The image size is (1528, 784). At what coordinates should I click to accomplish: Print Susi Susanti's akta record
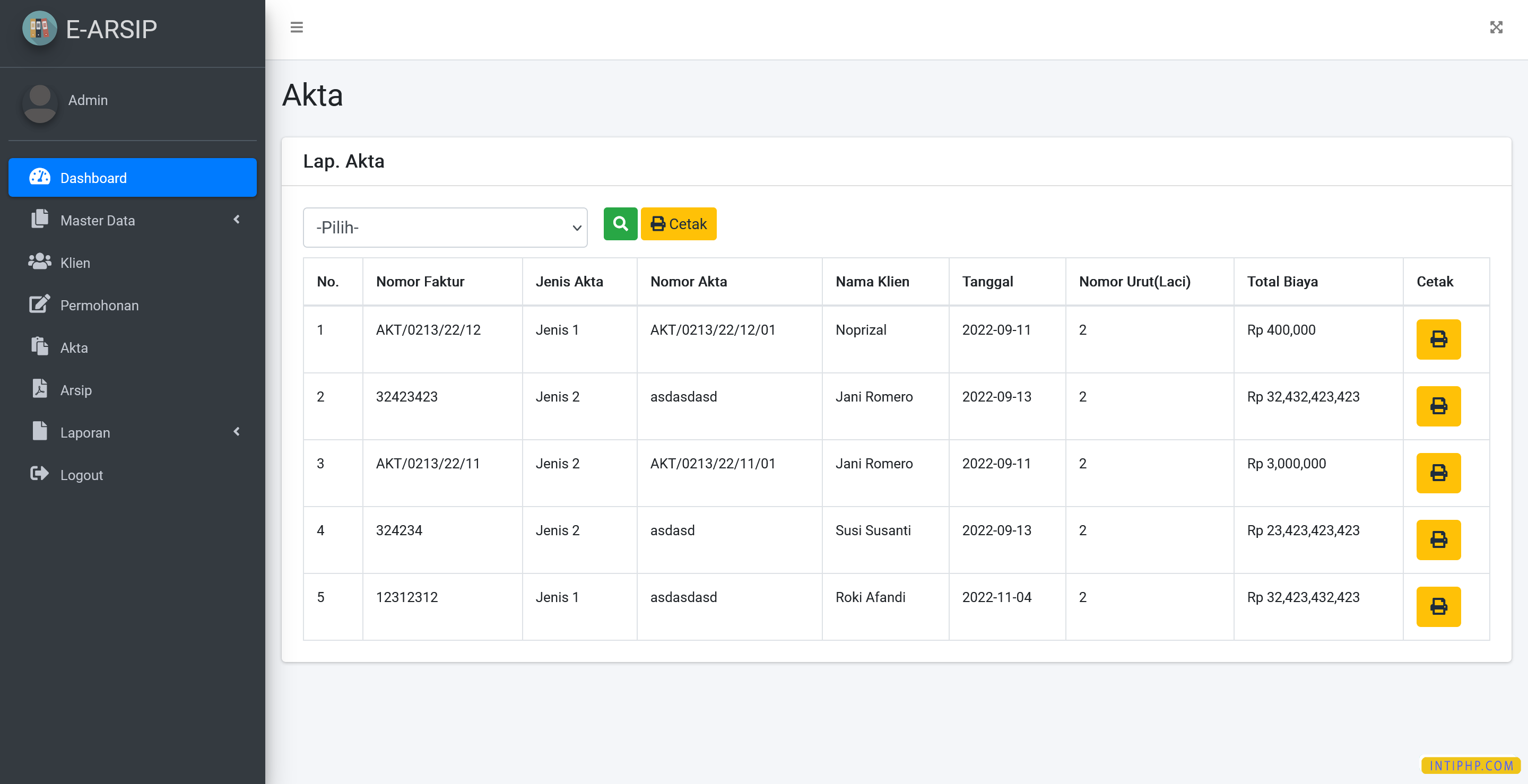click(x=1438, y=539)
